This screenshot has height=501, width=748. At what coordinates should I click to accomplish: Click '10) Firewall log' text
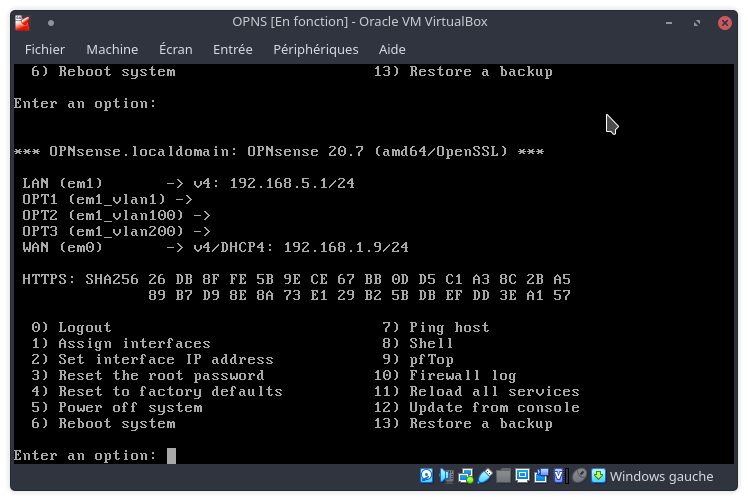(445, 376)
